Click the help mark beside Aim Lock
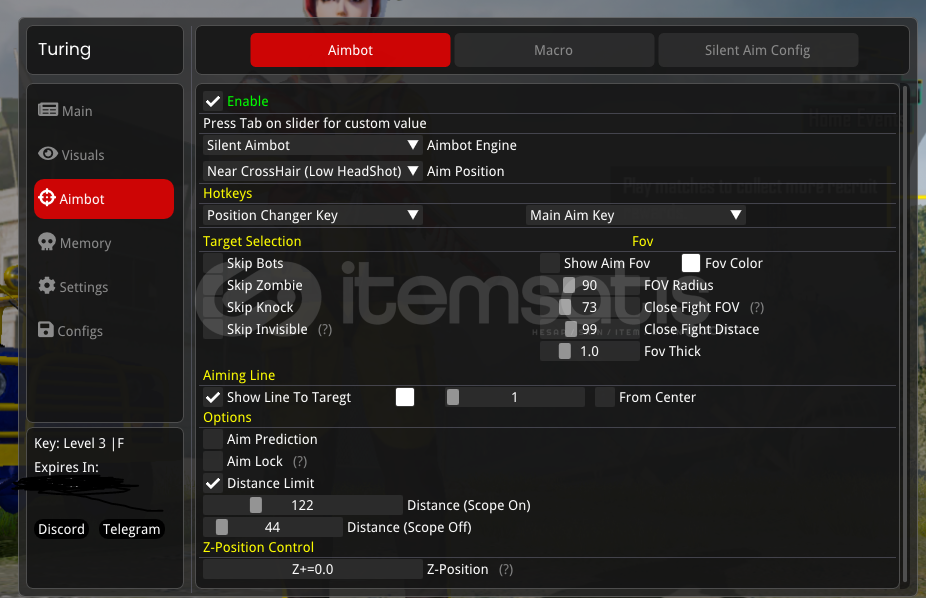The height and width of the screenshot is (598, 926). click(x=300, y=461)
